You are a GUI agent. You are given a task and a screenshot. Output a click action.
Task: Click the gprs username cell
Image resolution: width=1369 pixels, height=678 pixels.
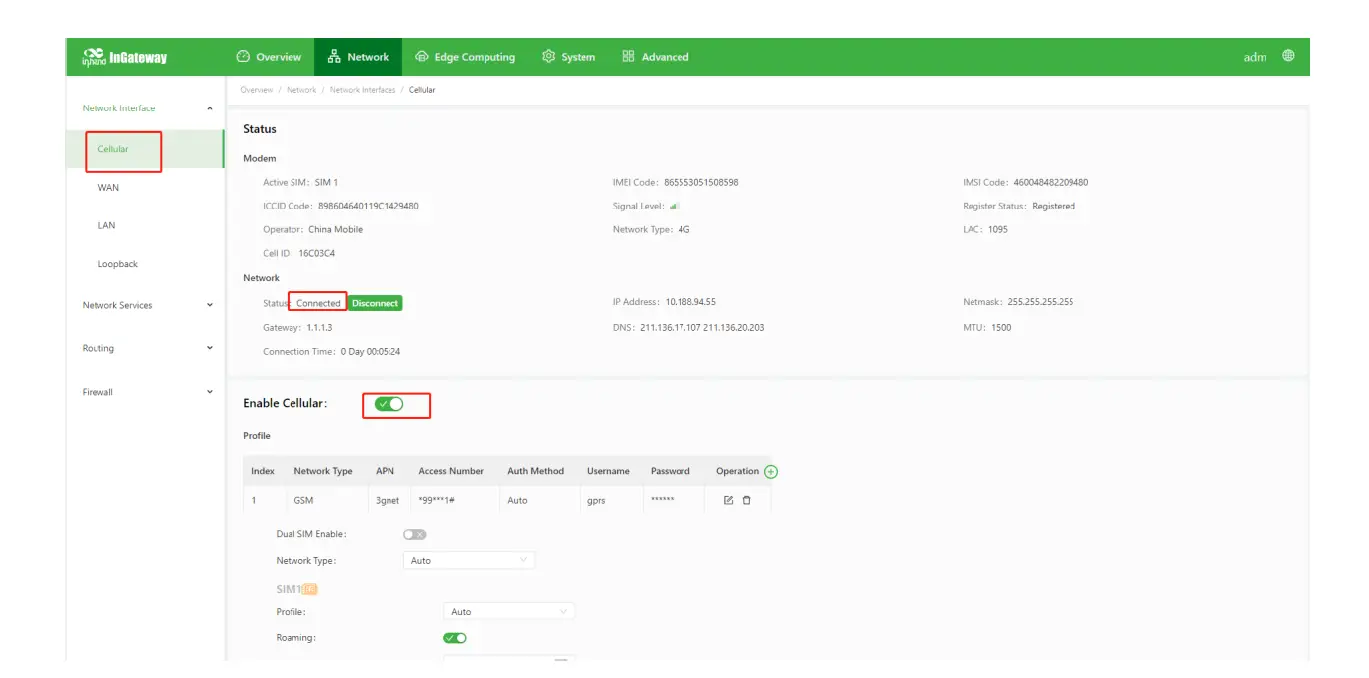(596, 500)
